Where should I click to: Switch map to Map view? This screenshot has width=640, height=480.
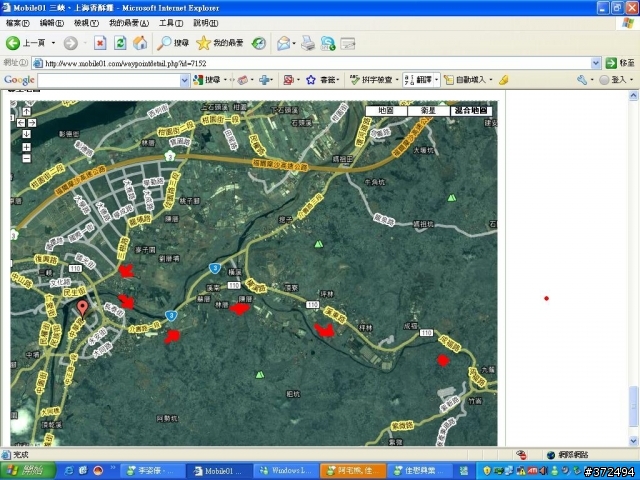(386, 111)
